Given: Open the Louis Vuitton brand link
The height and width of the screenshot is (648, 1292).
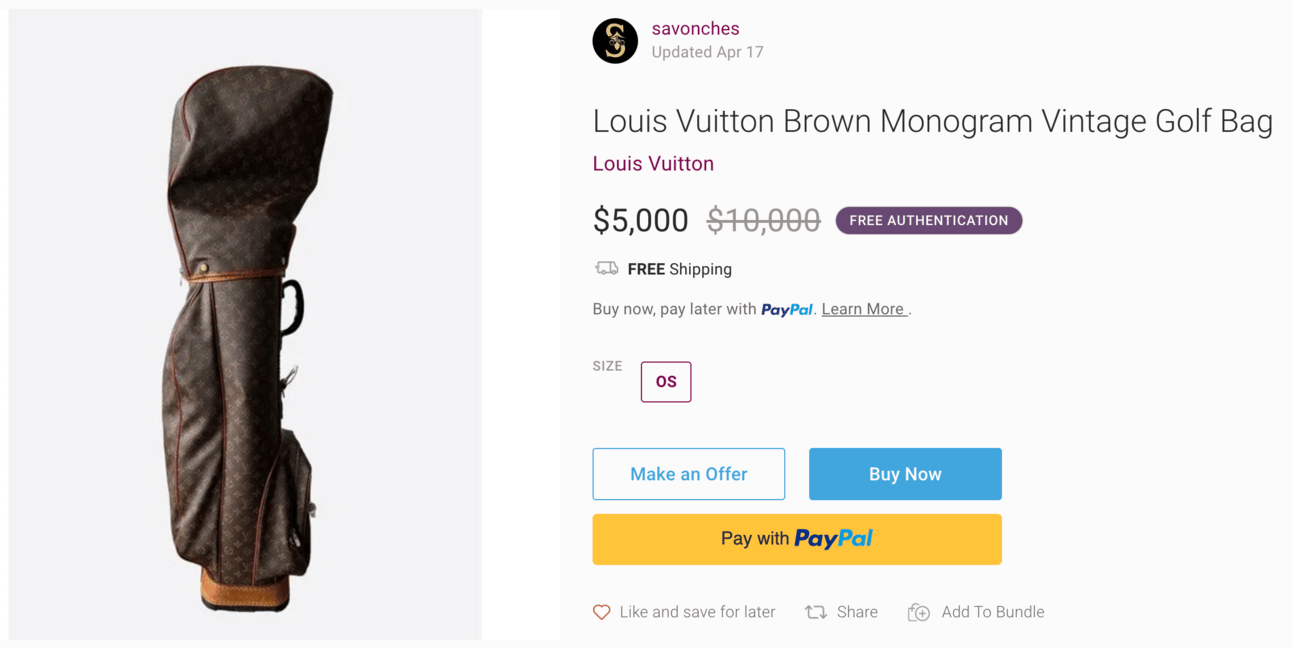Looking at the screenshot, I should (653, 164).
